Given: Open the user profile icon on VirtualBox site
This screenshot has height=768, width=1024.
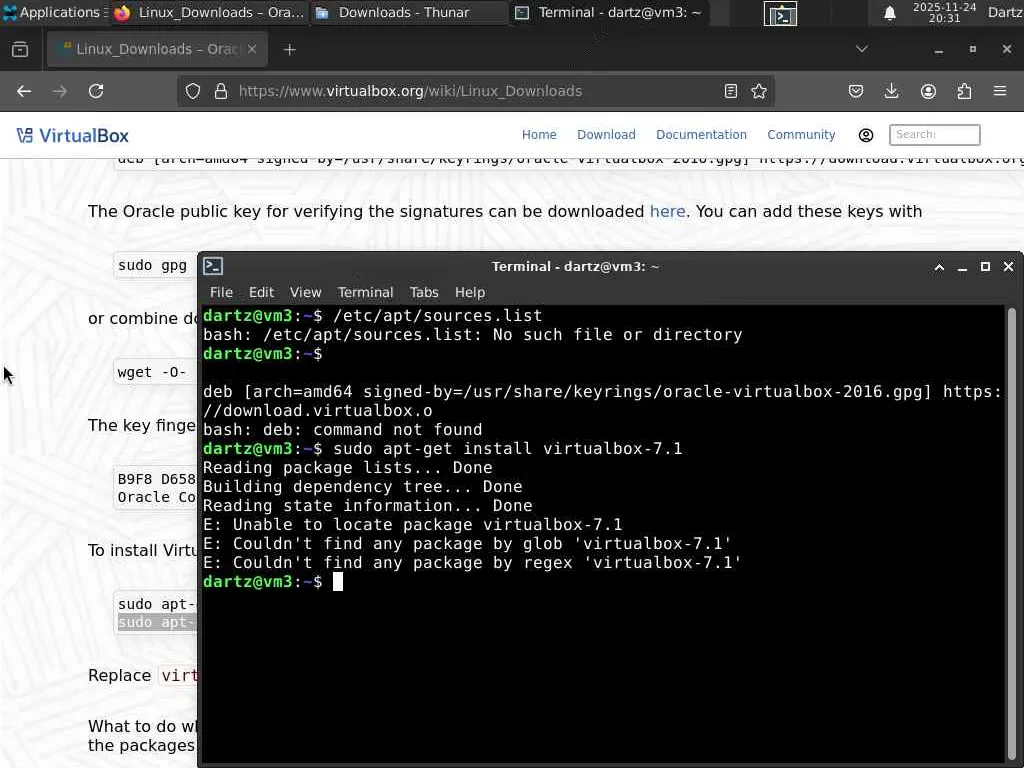Looking at the screenshot, I should (866, 135).
